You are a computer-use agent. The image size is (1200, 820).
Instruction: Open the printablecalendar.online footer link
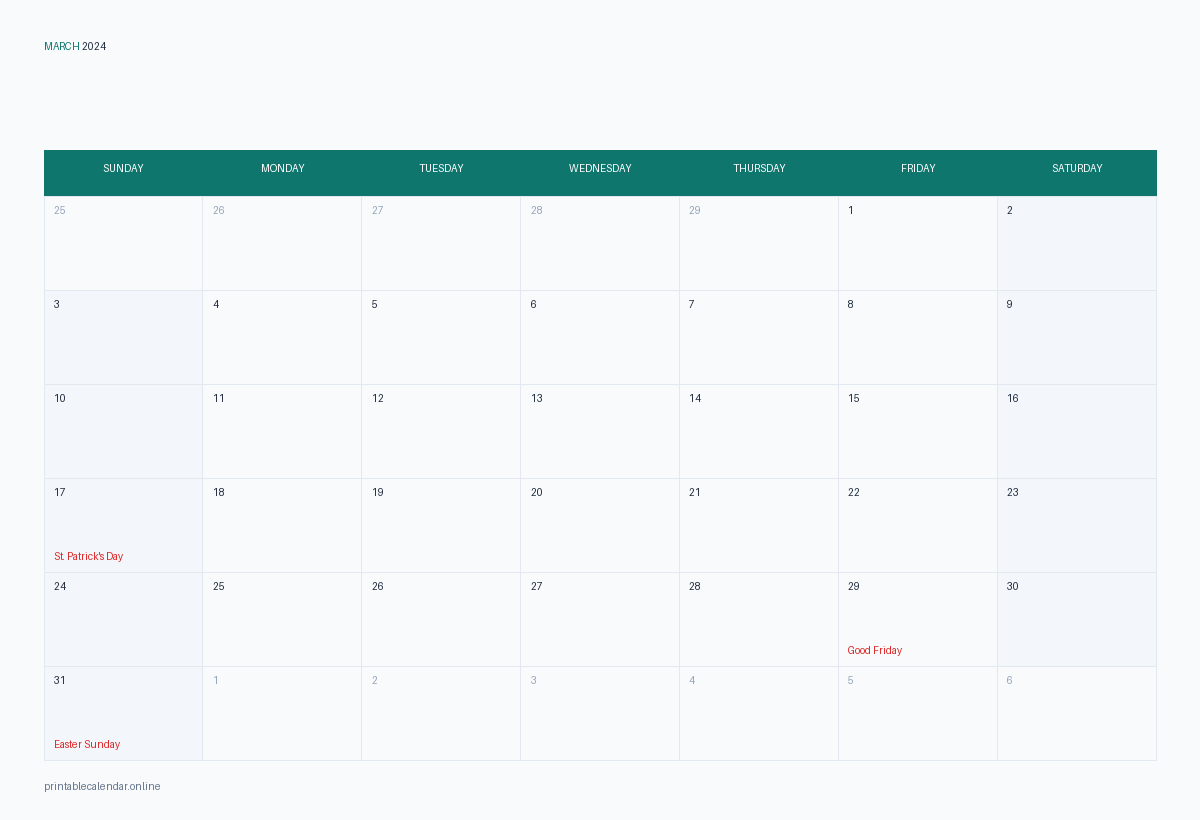102,786
